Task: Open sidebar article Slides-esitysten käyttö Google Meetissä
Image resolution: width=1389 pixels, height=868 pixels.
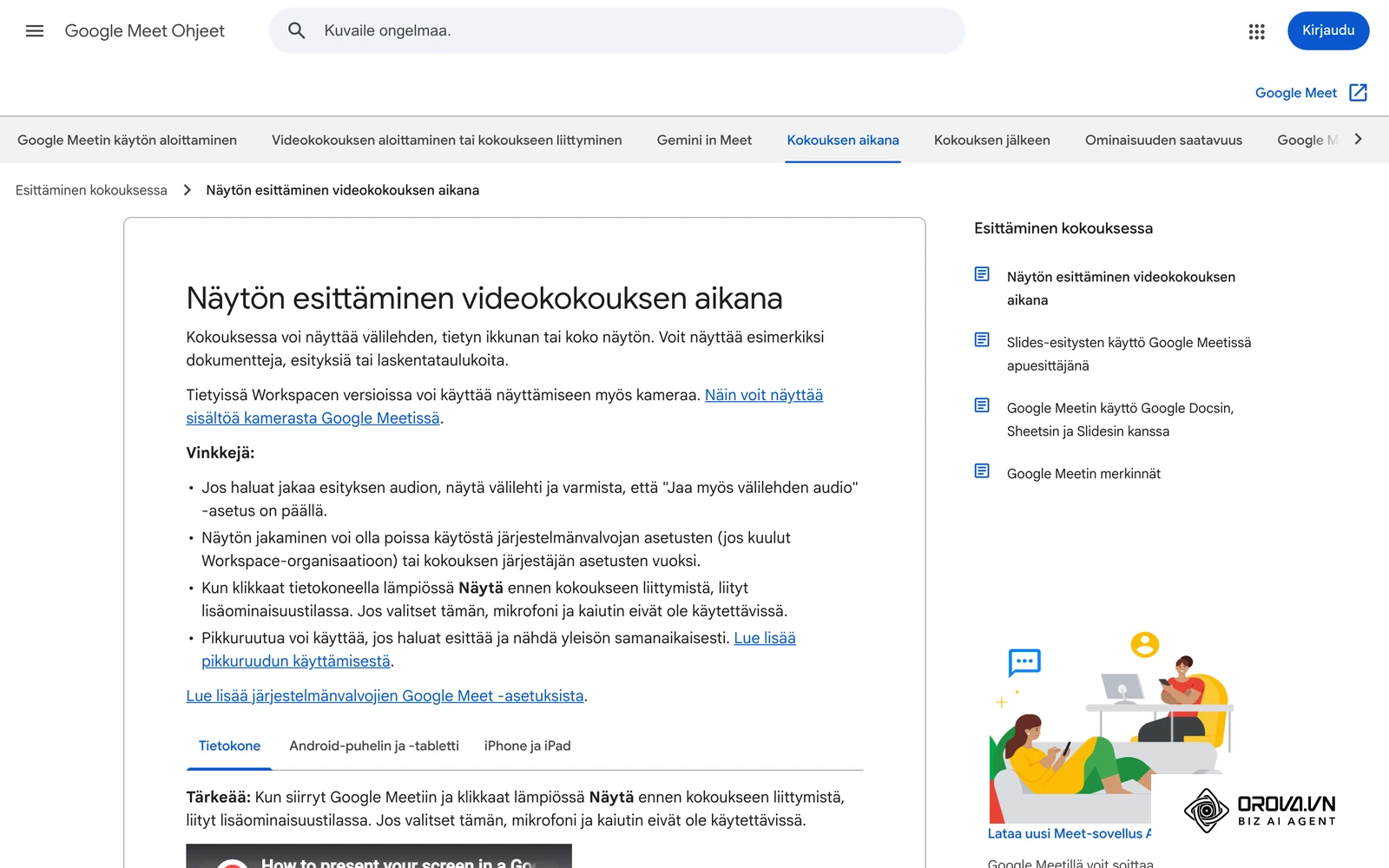Action: coord(1129,354)
